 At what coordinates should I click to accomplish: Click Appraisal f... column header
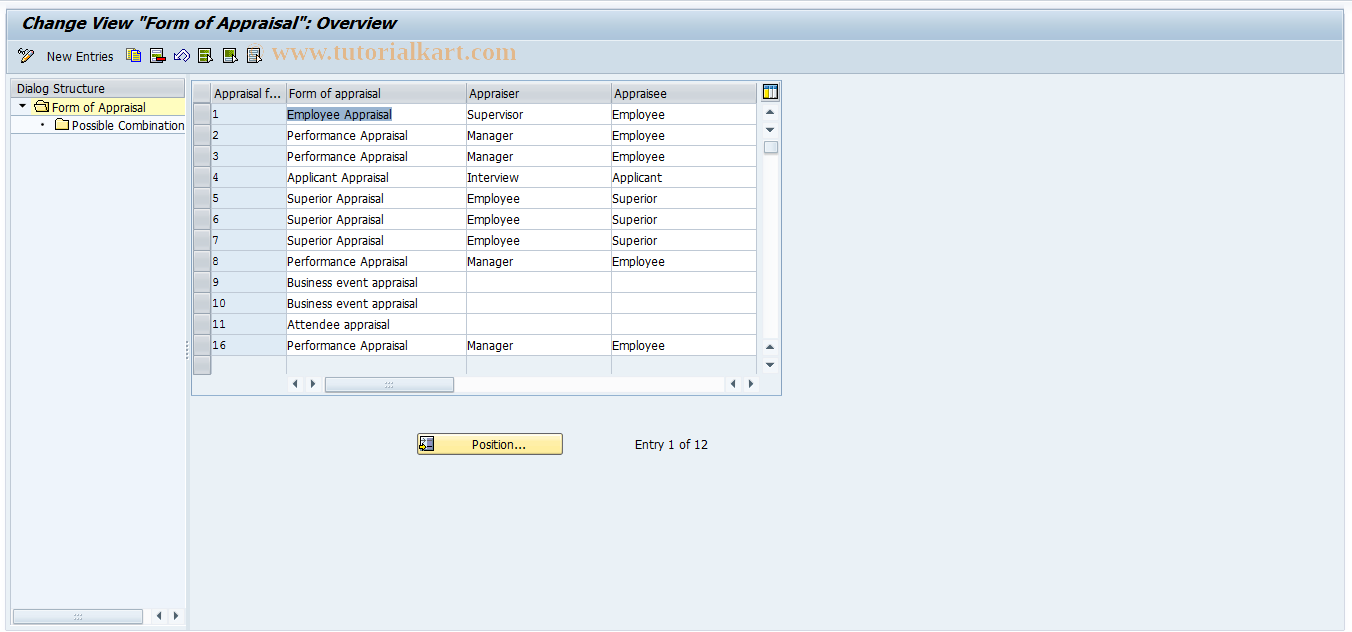(x=248, y=93)
